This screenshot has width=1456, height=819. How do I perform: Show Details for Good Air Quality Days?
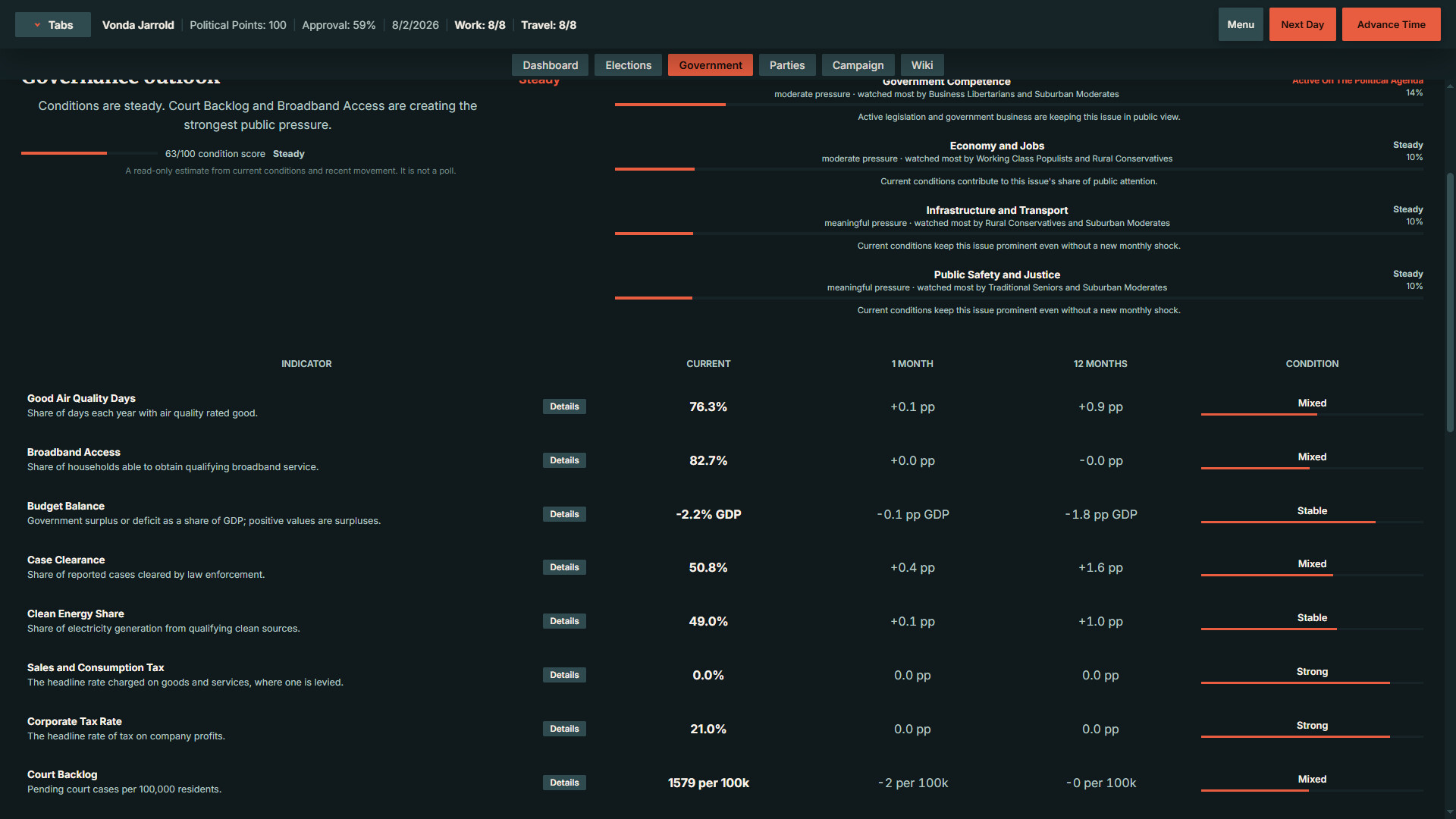564,406
